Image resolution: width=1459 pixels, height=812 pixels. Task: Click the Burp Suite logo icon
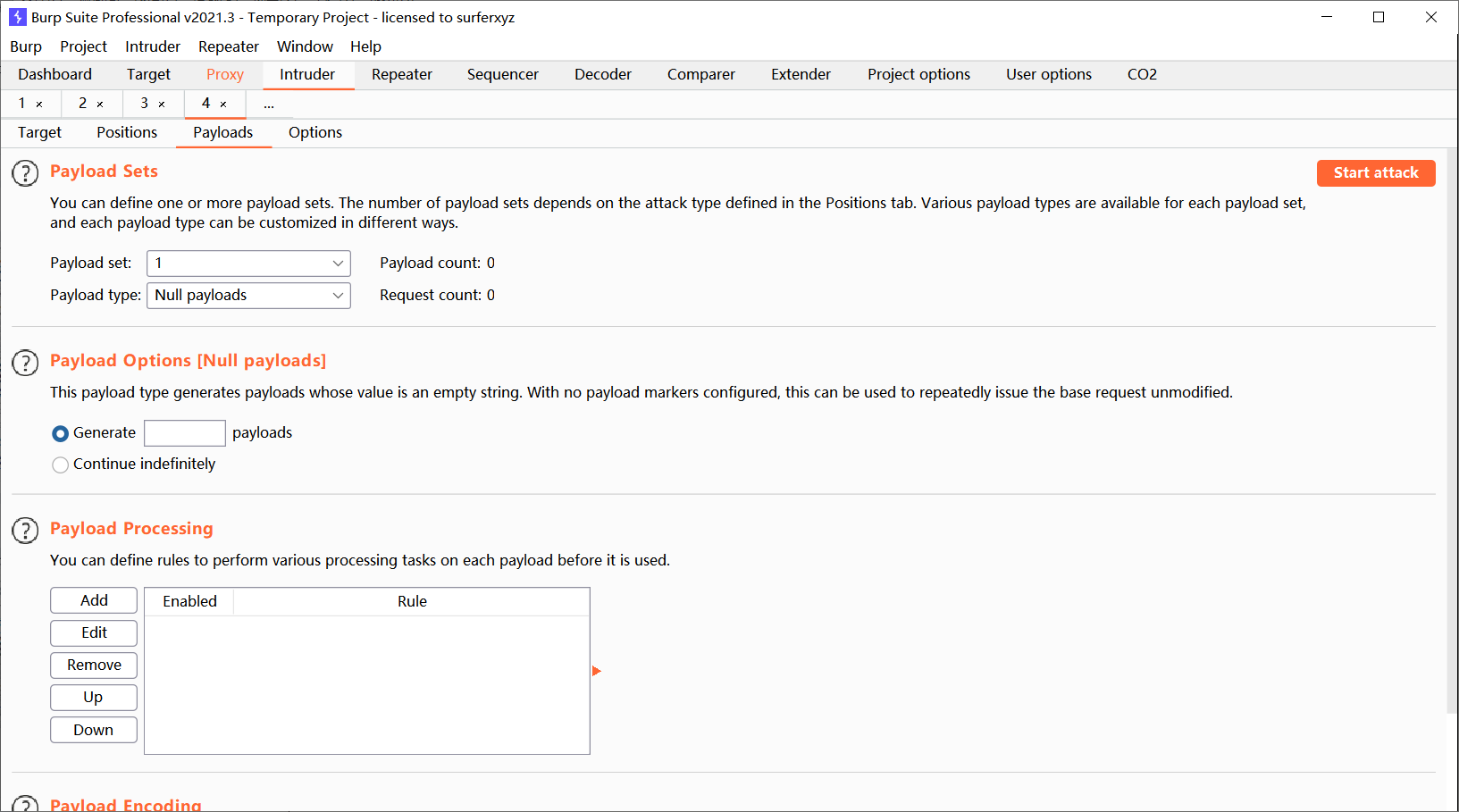click(x=17, y=17)
